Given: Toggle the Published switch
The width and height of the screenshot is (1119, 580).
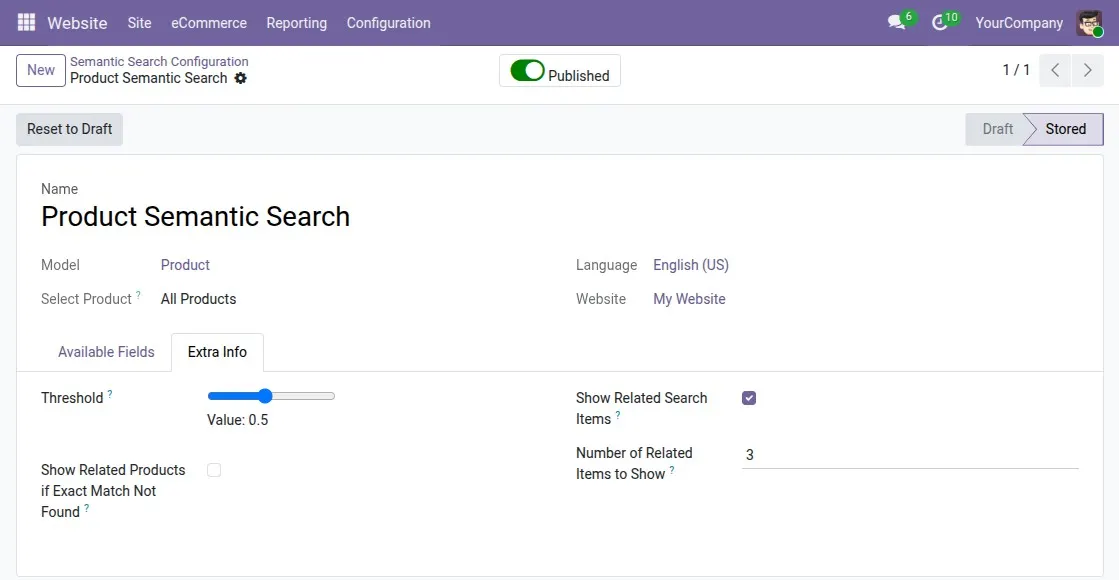Looking at the screenshot, I should 527,71.
